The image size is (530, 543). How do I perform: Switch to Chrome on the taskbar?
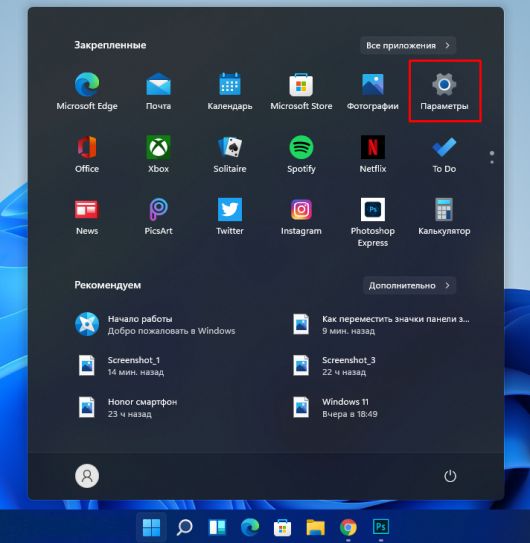(x=348, y=527)
